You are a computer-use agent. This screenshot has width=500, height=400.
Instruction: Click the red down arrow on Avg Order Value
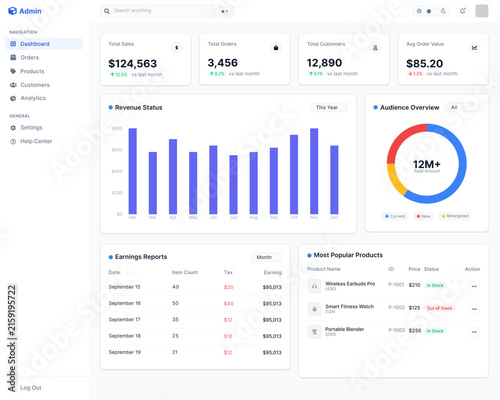click(x=410, y=74)
